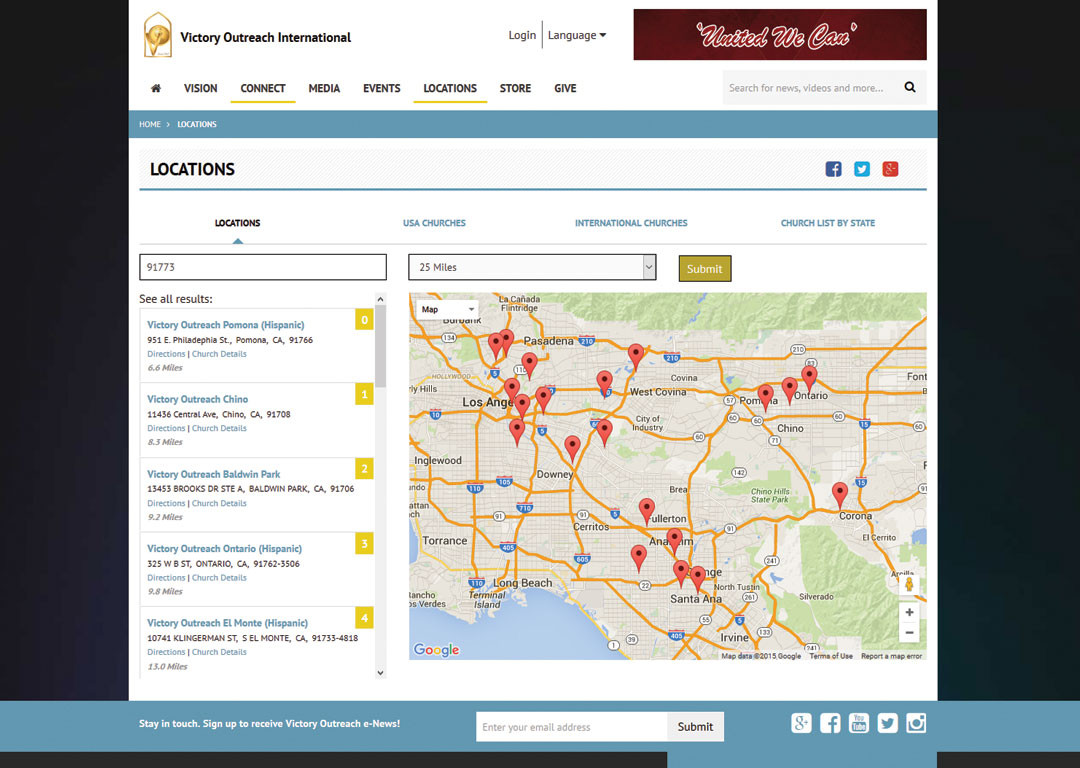Click the Street View pegman on the map
The width and height of the screenshot is (1080, 768).
click(x=909, y=585)
